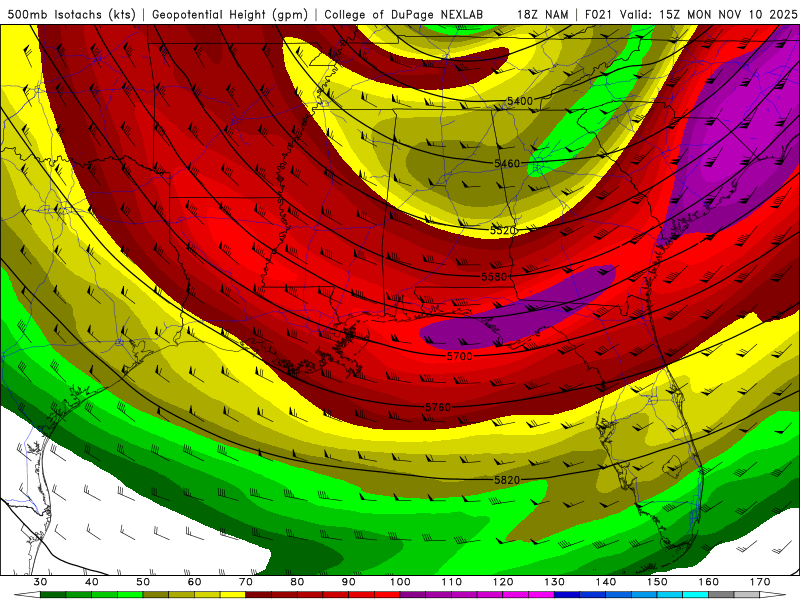Image resolution: width=800 pixels, height=600 pixels.
Task: Click the 5580 height contour label
Action: coord(494,277)
